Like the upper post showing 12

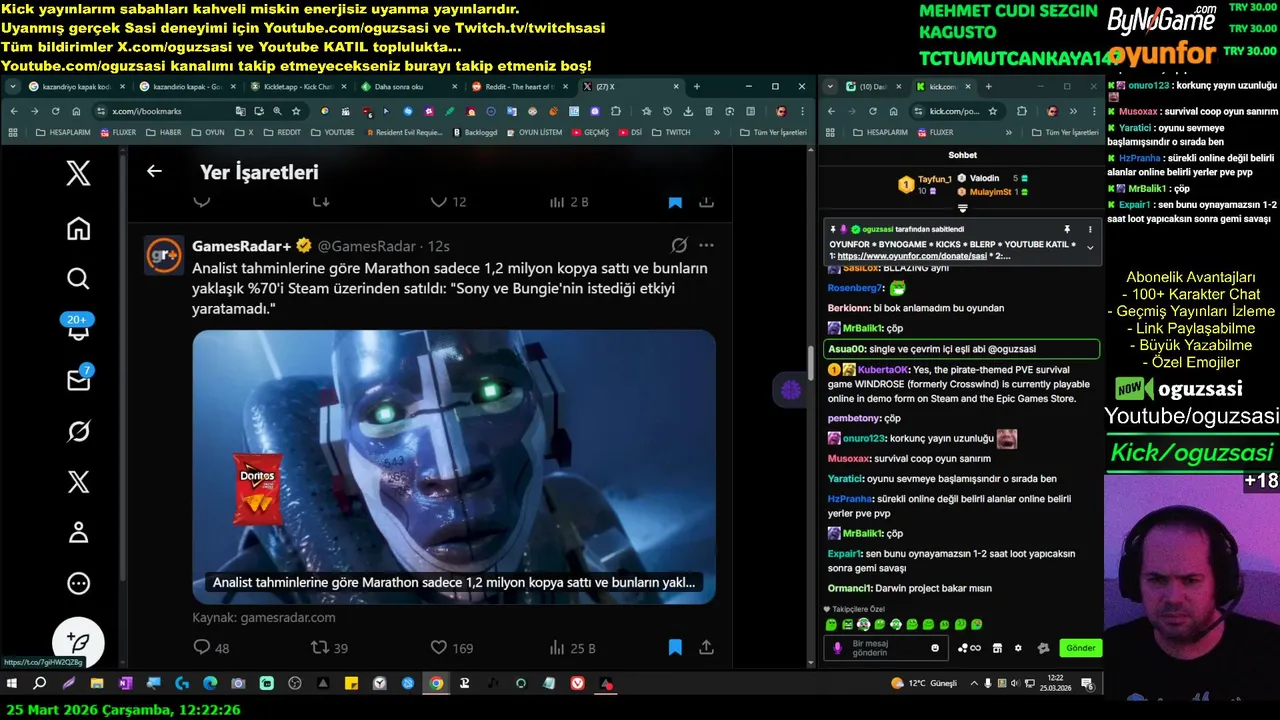448,202
